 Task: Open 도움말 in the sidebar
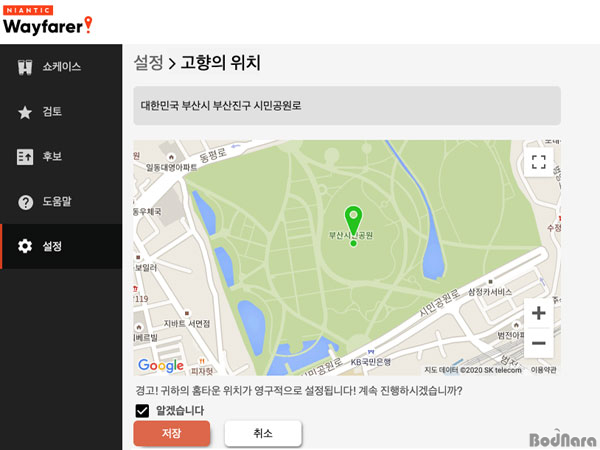pos(61,201)
